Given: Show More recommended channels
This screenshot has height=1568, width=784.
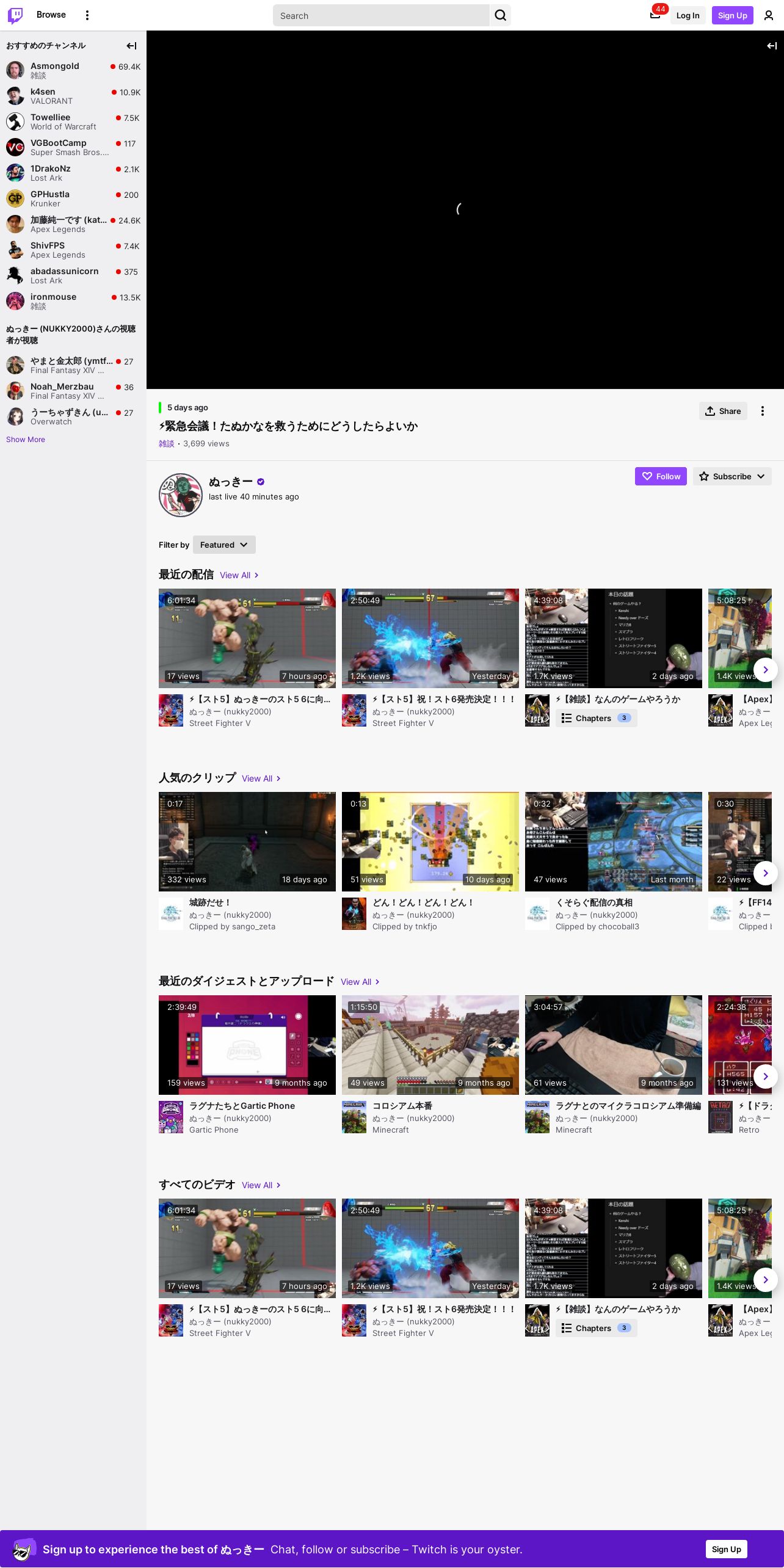Looking at the screenshot, I should pos(26,440).
